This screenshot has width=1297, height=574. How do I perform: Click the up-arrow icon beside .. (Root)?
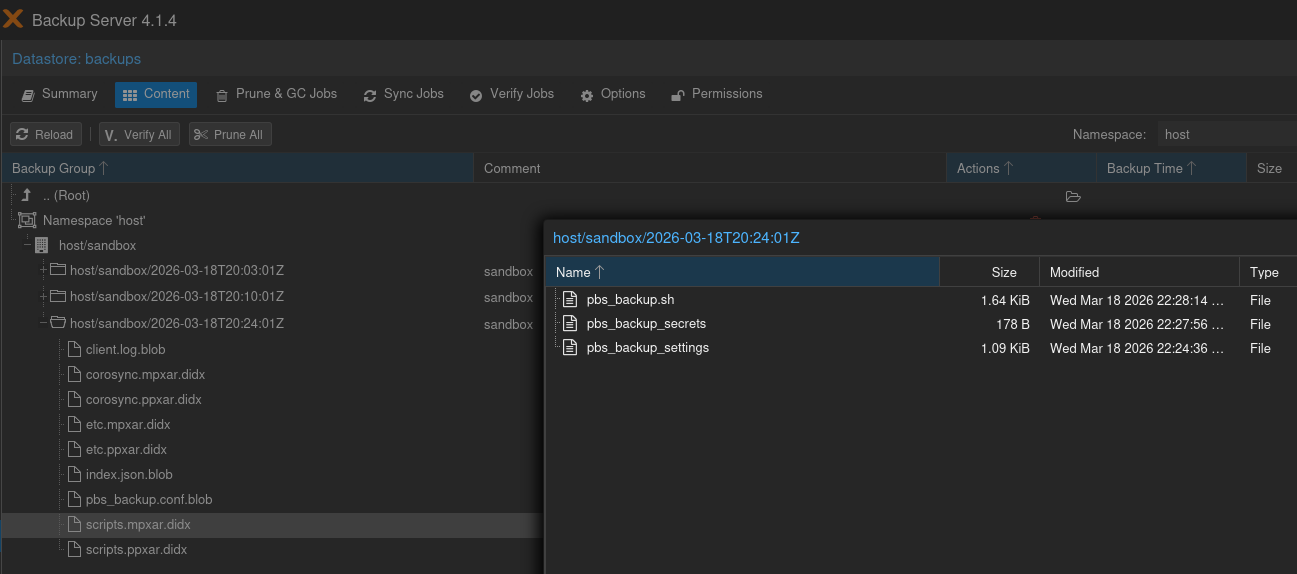pos(27,196)
